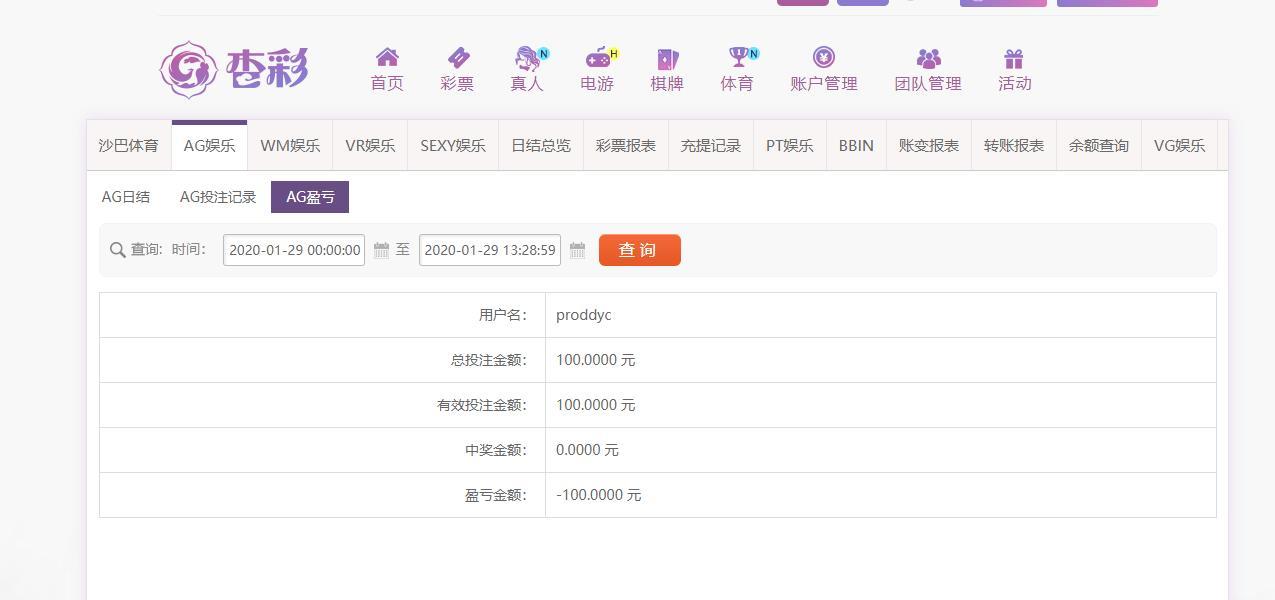The width and height of the screenshot is (1275, 600).
Task: Click the 棋牌 playing cards icon
Action: [666, 58]
